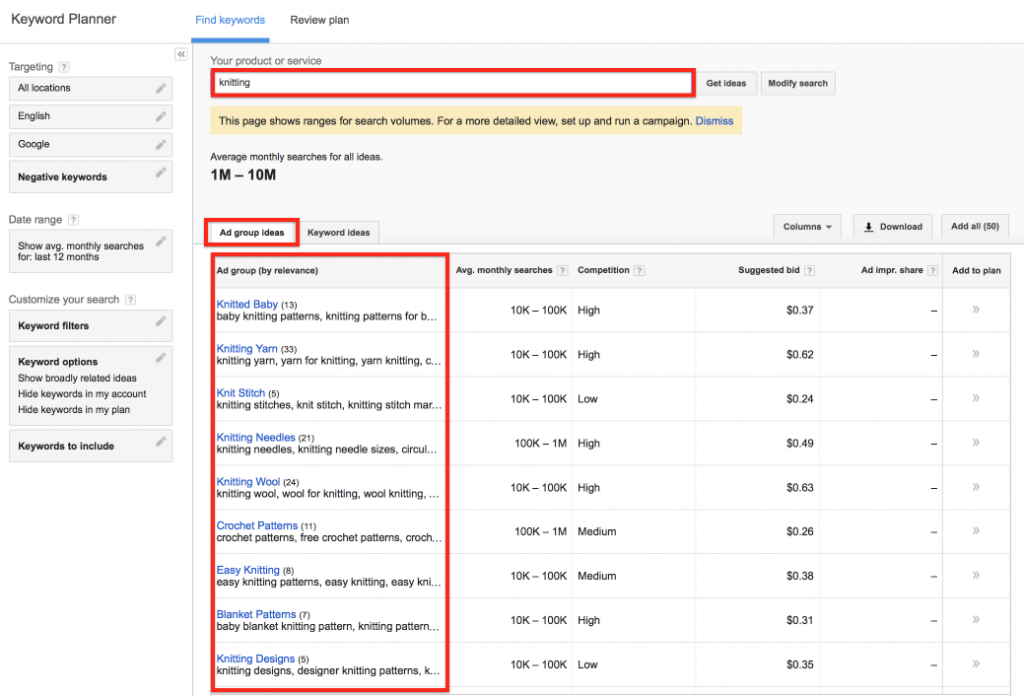Viewport: 1024px width, 696px height.
Task: Click the 1M – 10M average searches value
Action: 243,175
